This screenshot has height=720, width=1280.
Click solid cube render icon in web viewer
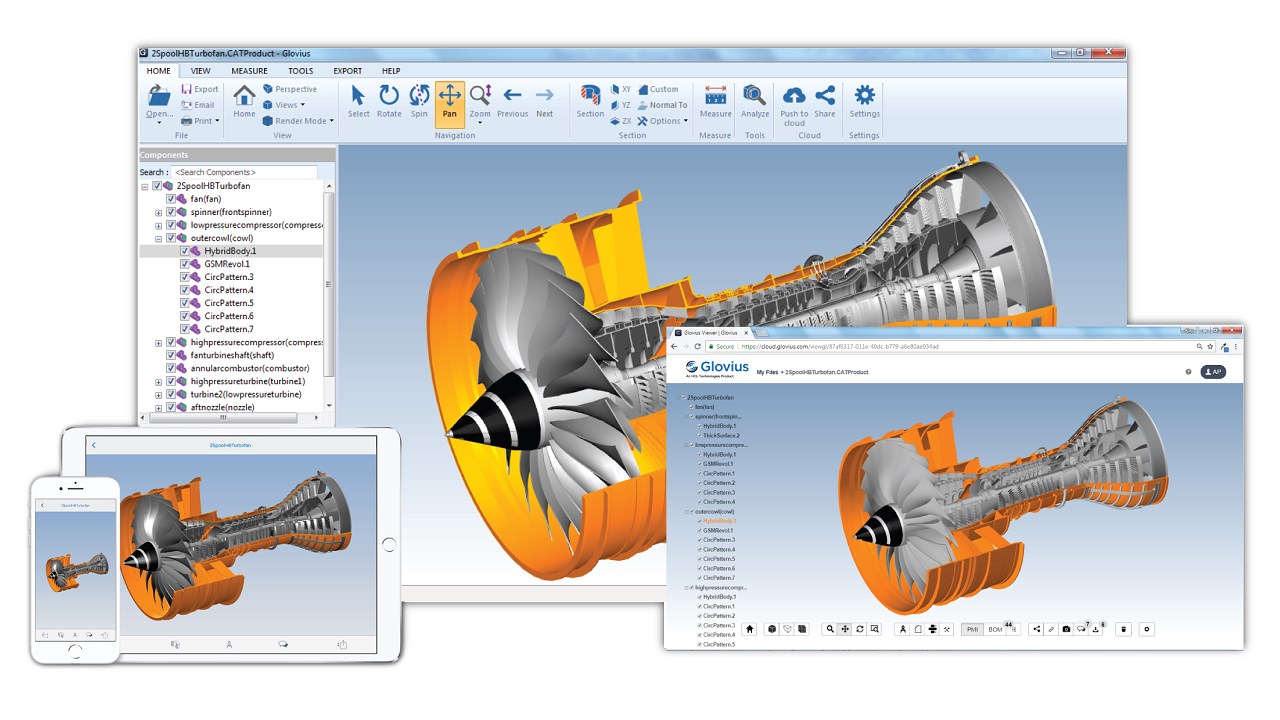tap(772, 629)
